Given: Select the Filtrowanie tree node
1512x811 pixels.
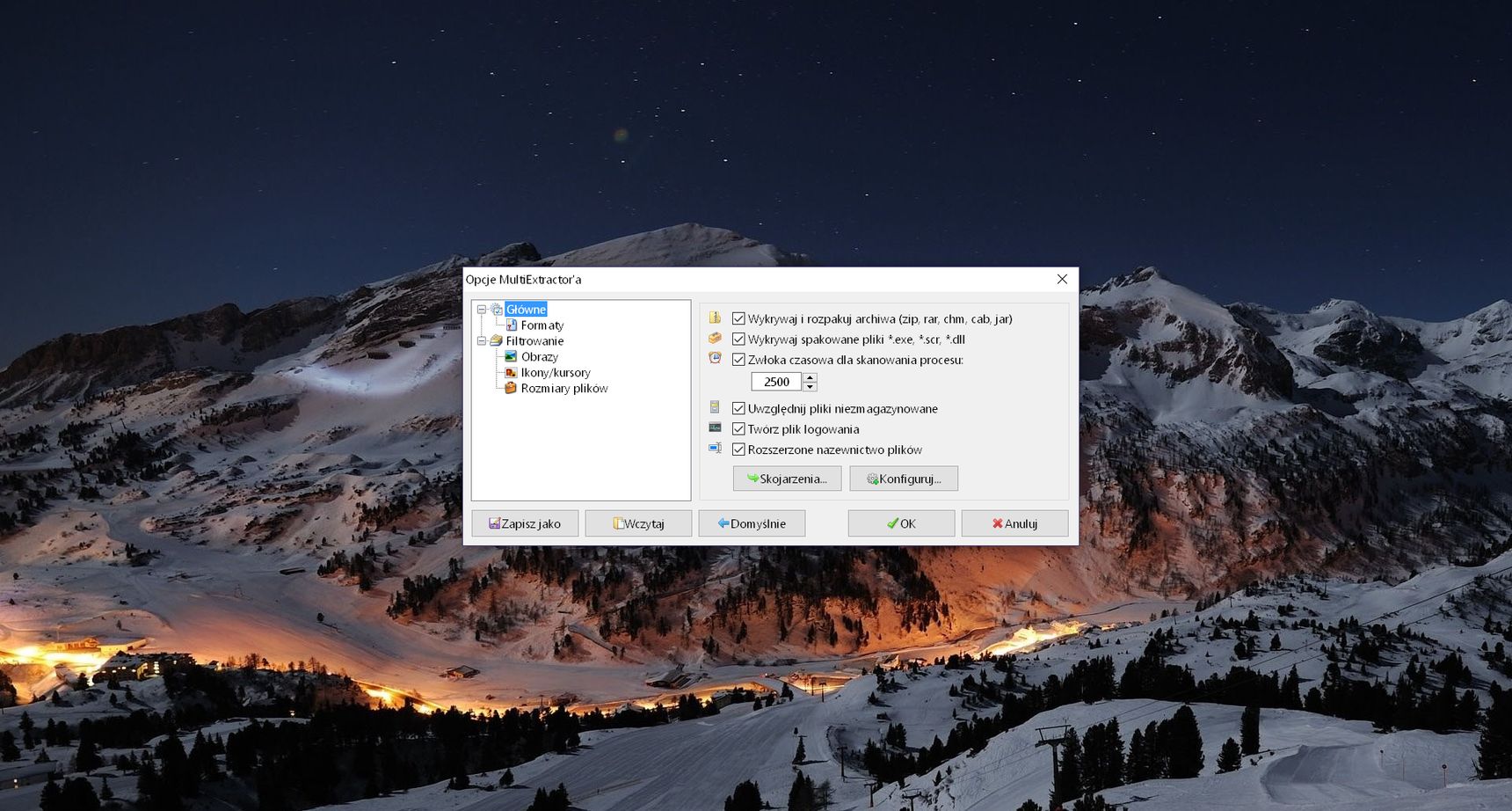Looking at the screenshot, I should tap(534, 341).
